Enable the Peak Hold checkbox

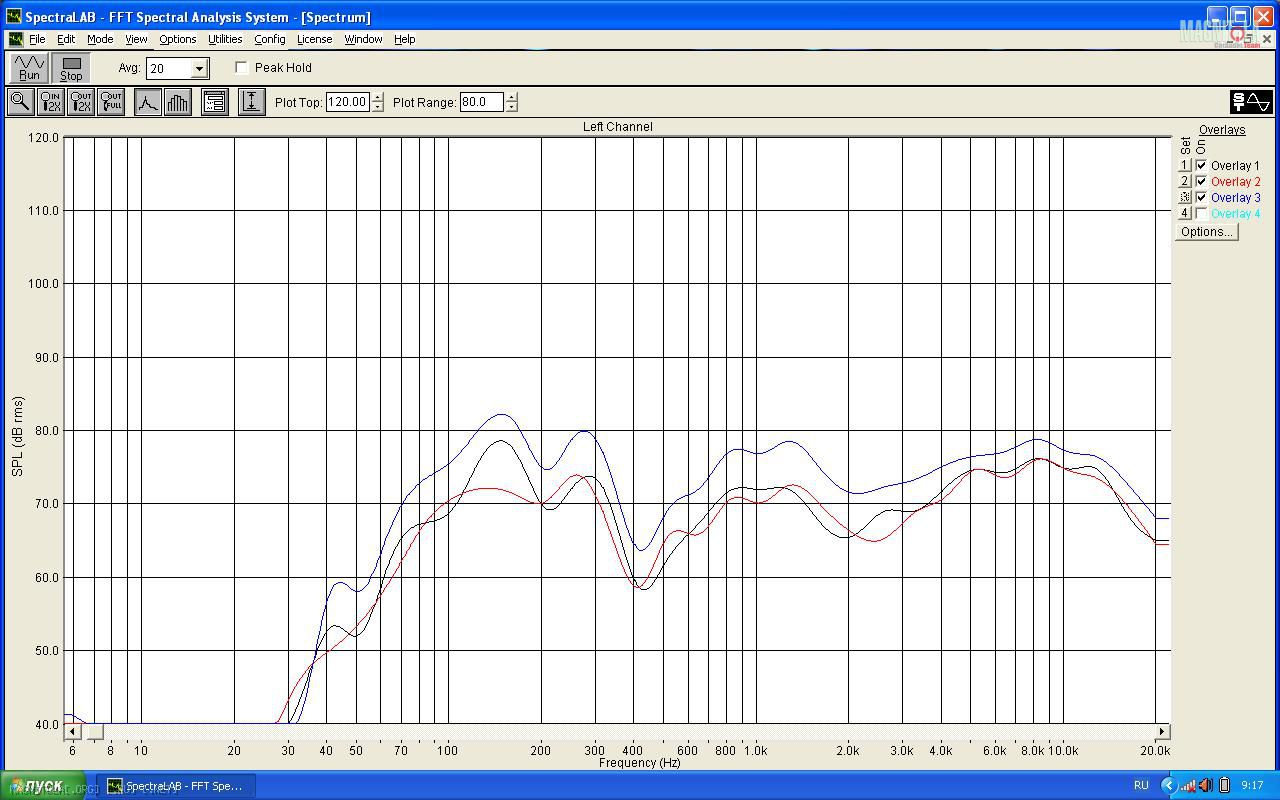coord(242,68)
